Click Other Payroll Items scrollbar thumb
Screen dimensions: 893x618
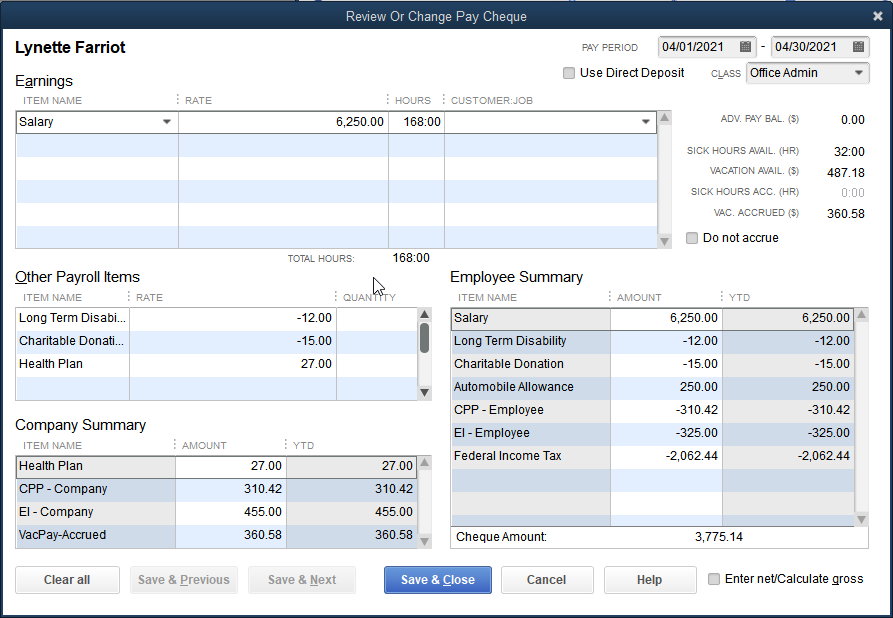coord(424,338)
